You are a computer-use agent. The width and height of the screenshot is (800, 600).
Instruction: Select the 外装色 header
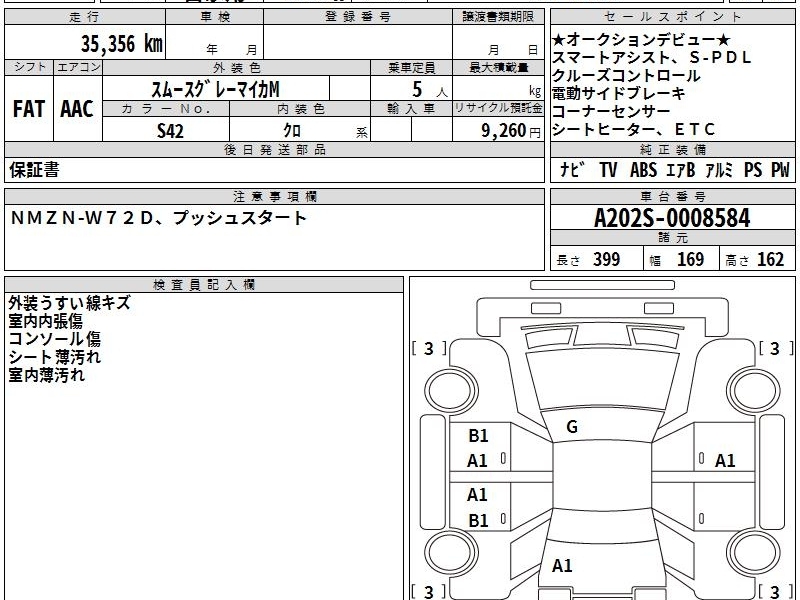(x=237, y=67)
